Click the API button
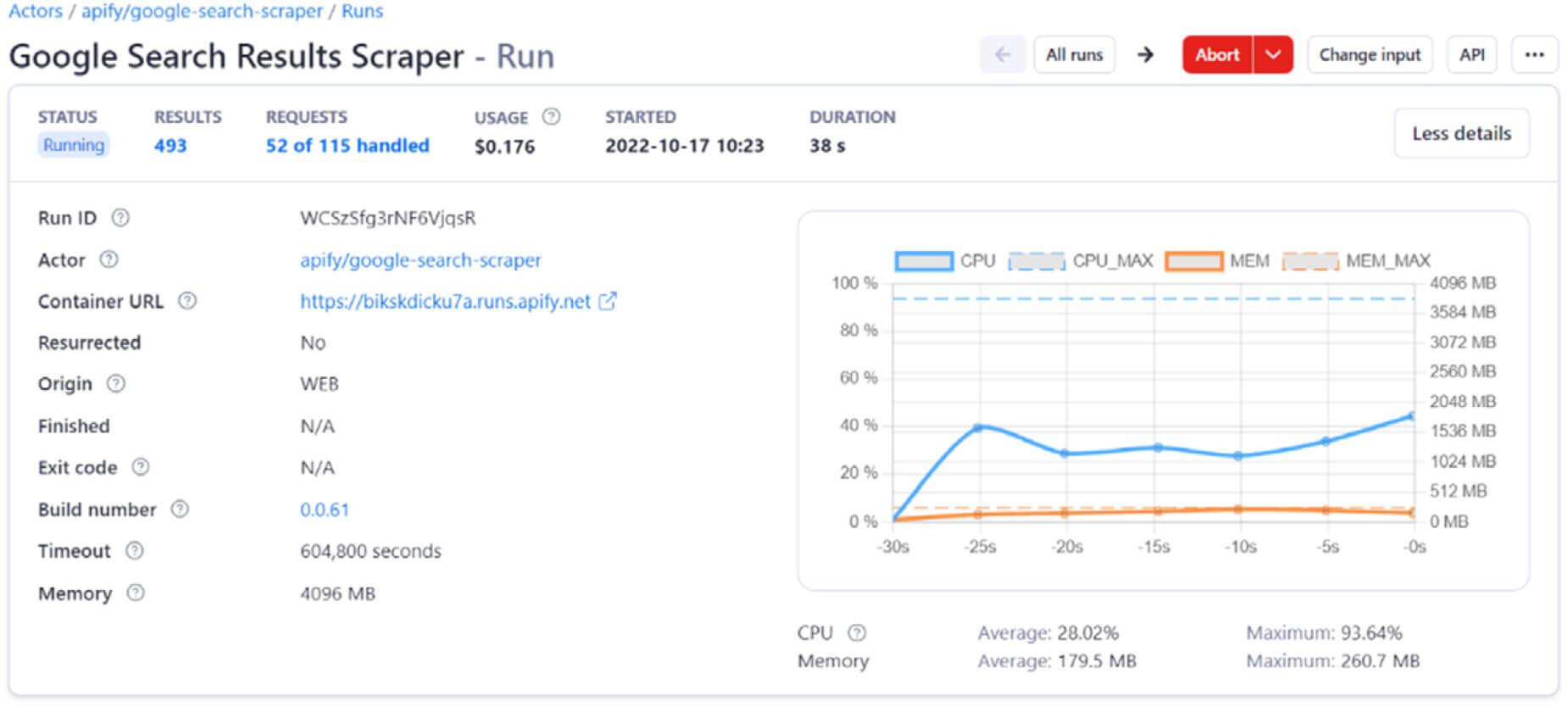Image resolution: width=1568 pixels, height=707 pixels. [x=1472, y=55]
